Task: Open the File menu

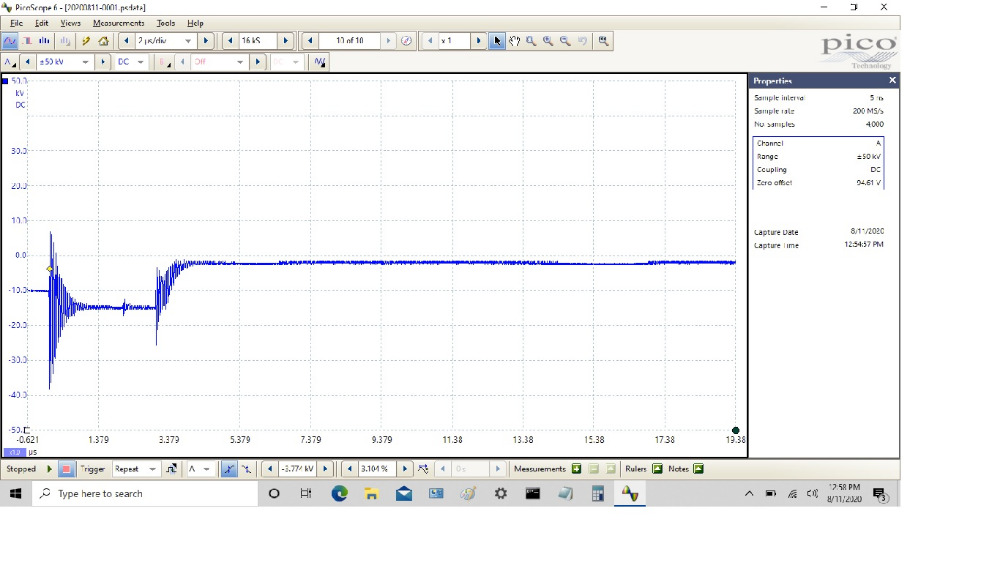Action: coord(17,23)
